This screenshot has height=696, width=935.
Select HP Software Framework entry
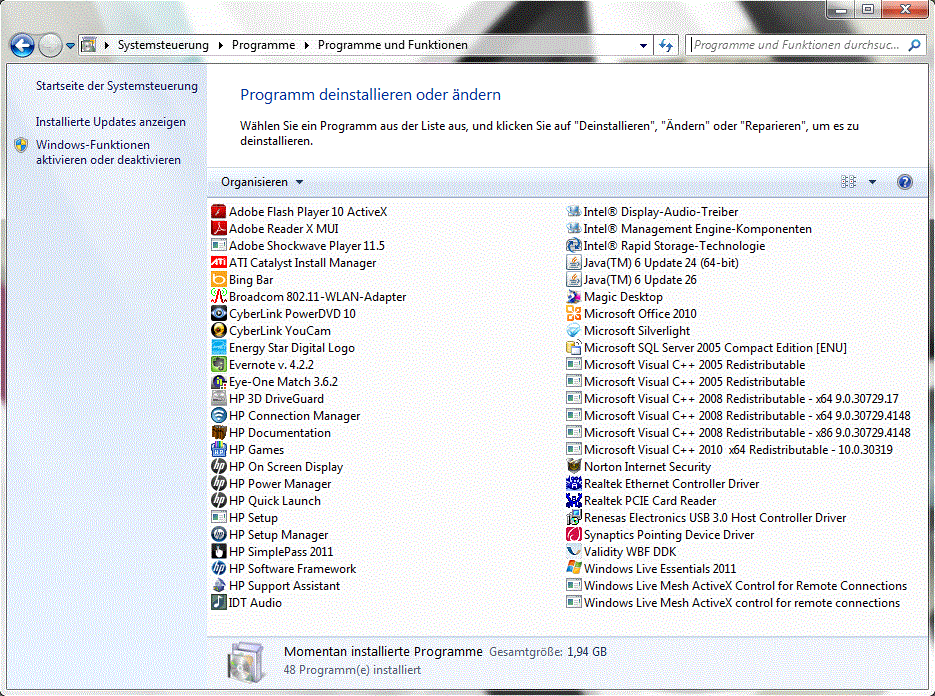284,568
